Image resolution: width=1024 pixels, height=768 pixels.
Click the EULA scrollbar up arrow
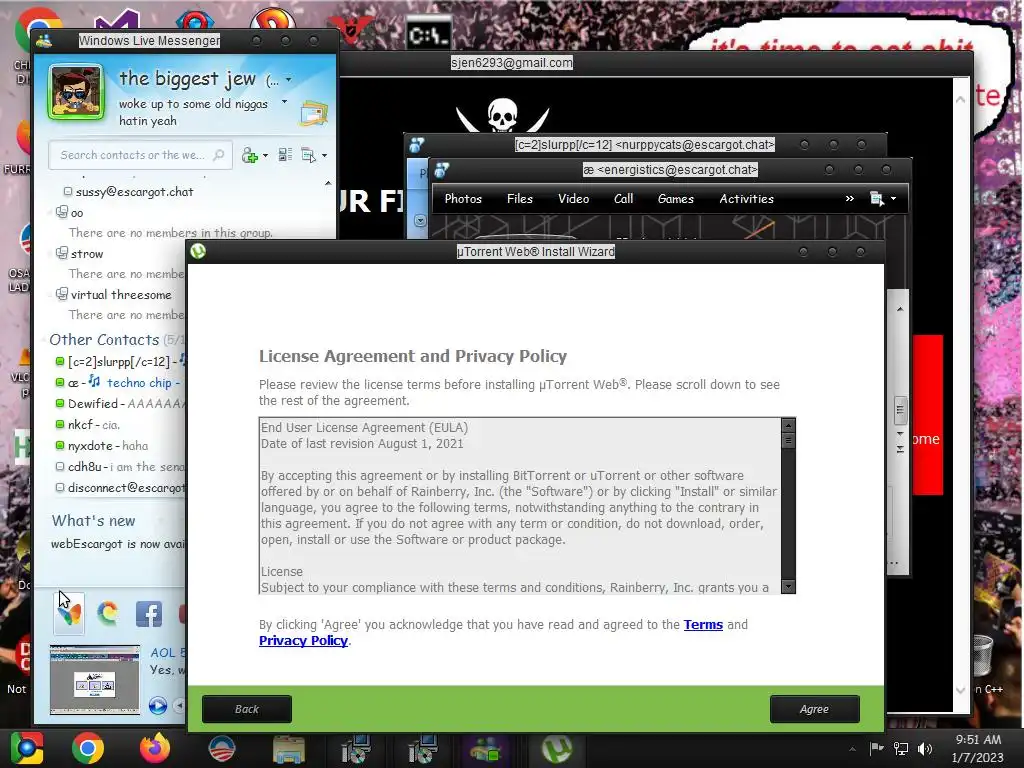788,425
